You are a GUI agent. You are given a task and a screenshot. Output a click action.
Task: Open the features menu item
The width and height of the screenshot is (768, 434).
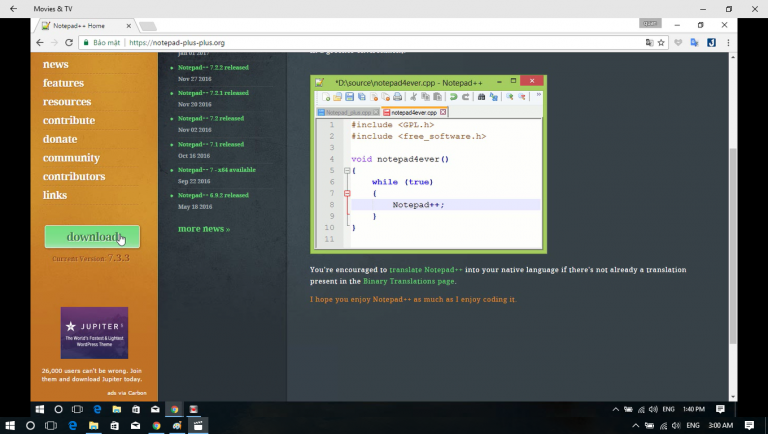pyautogui.click(x=63, y=83)
